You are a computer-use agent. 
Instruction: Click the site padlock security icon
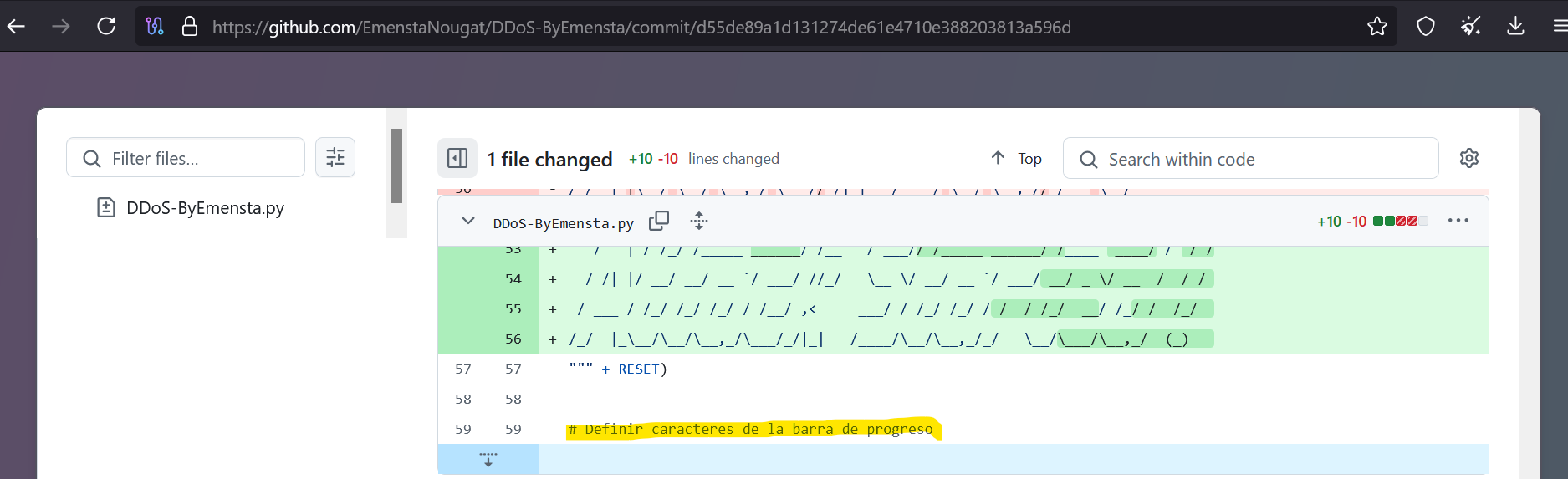190,27
